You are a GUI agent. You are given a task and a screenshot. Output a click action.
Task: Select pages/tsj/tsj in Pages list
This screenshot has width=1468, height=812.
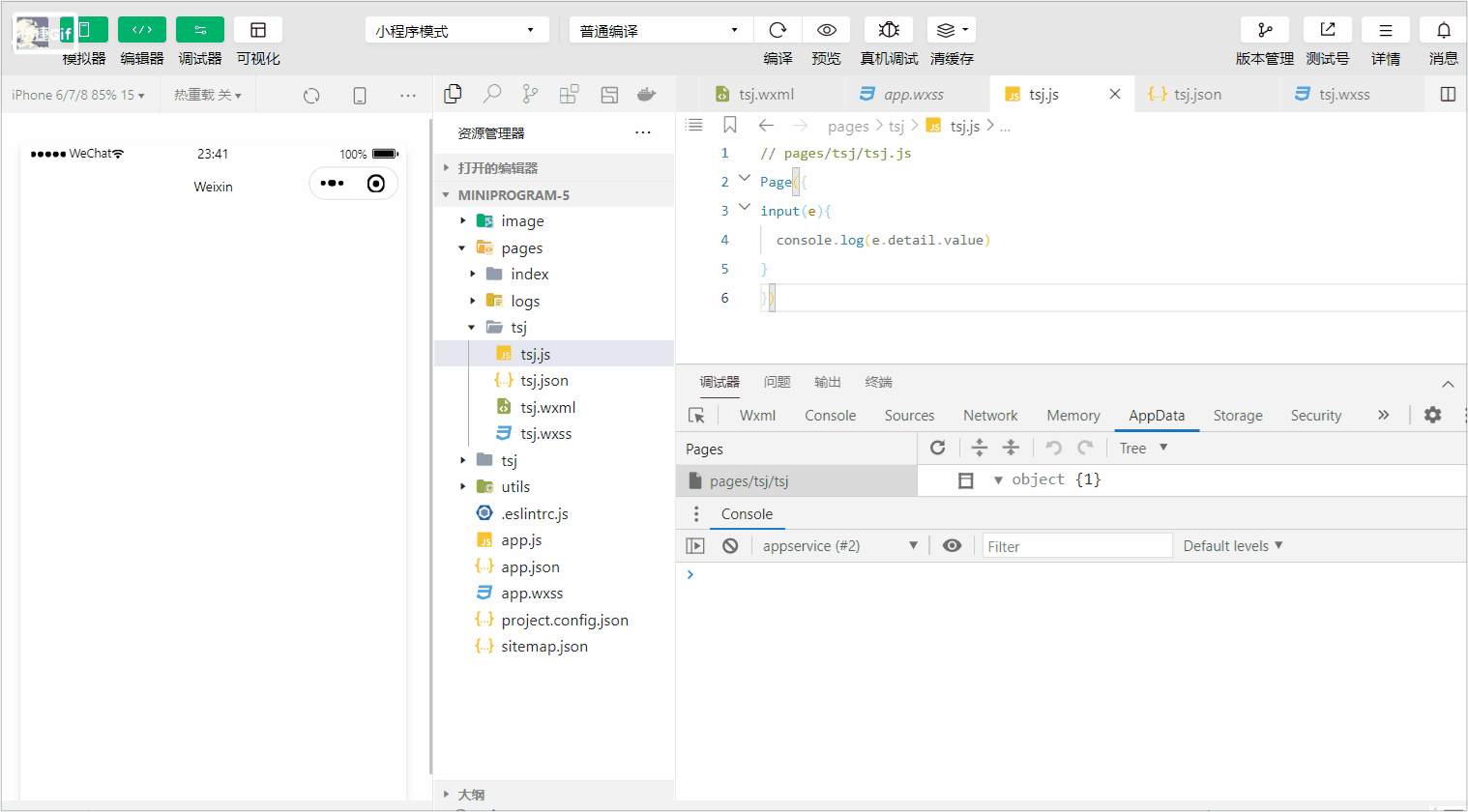(x=797, y=480)
